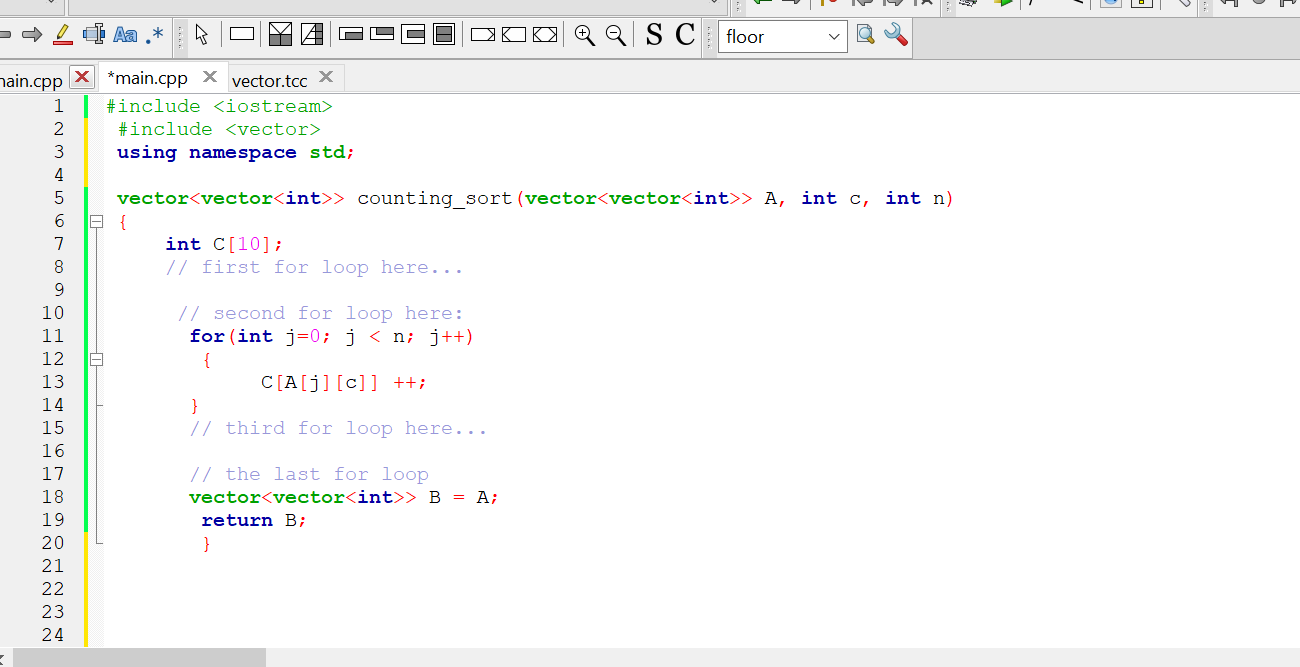Image resolution: width=1300 pixels, height=667 pixels.
Task: Select the arrow pointer tool
Action: coord(202,34)
